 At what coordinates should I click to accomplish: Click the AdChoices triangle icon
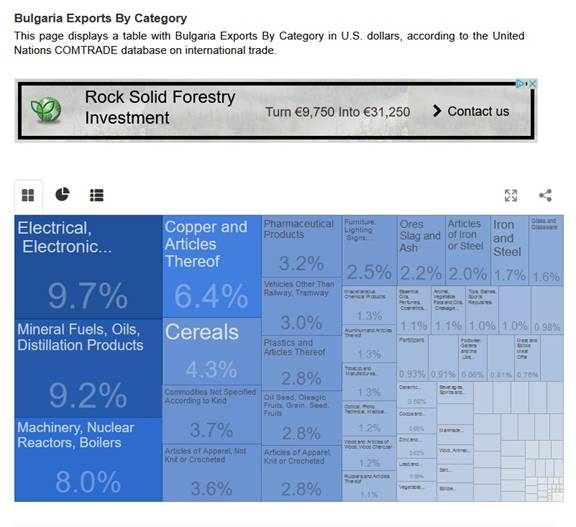(521, 84)
